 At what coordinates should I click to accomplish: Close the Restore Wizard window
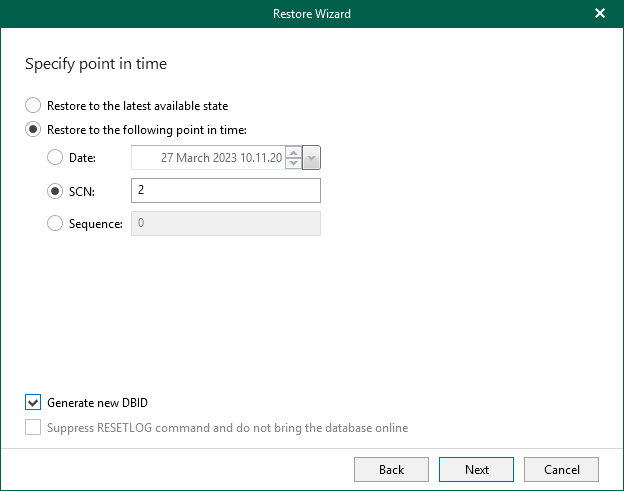pyautogui.click(x=600, y=14)
